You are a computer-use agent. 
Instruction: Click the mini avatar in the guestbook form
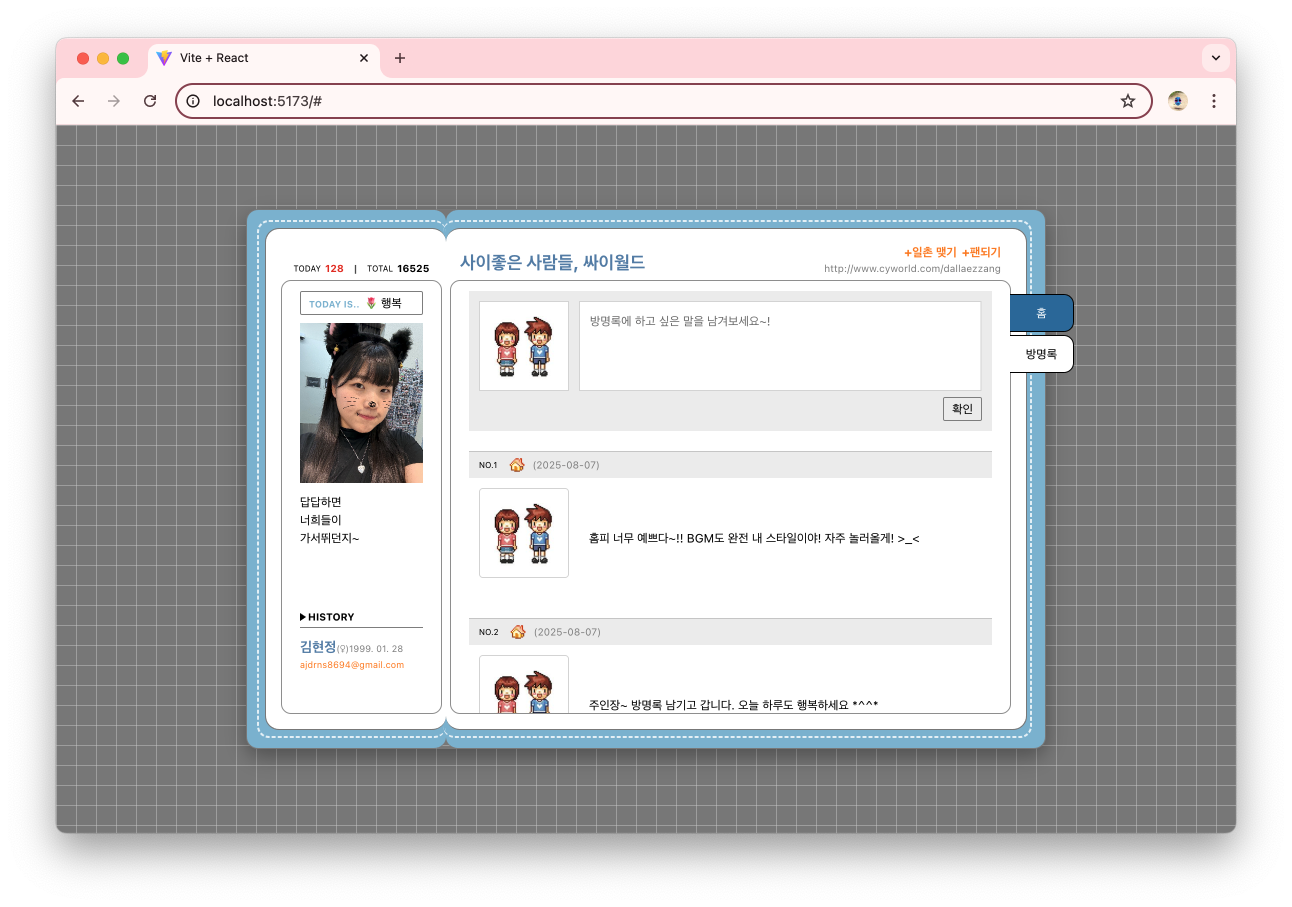click(x=524, y=346)
